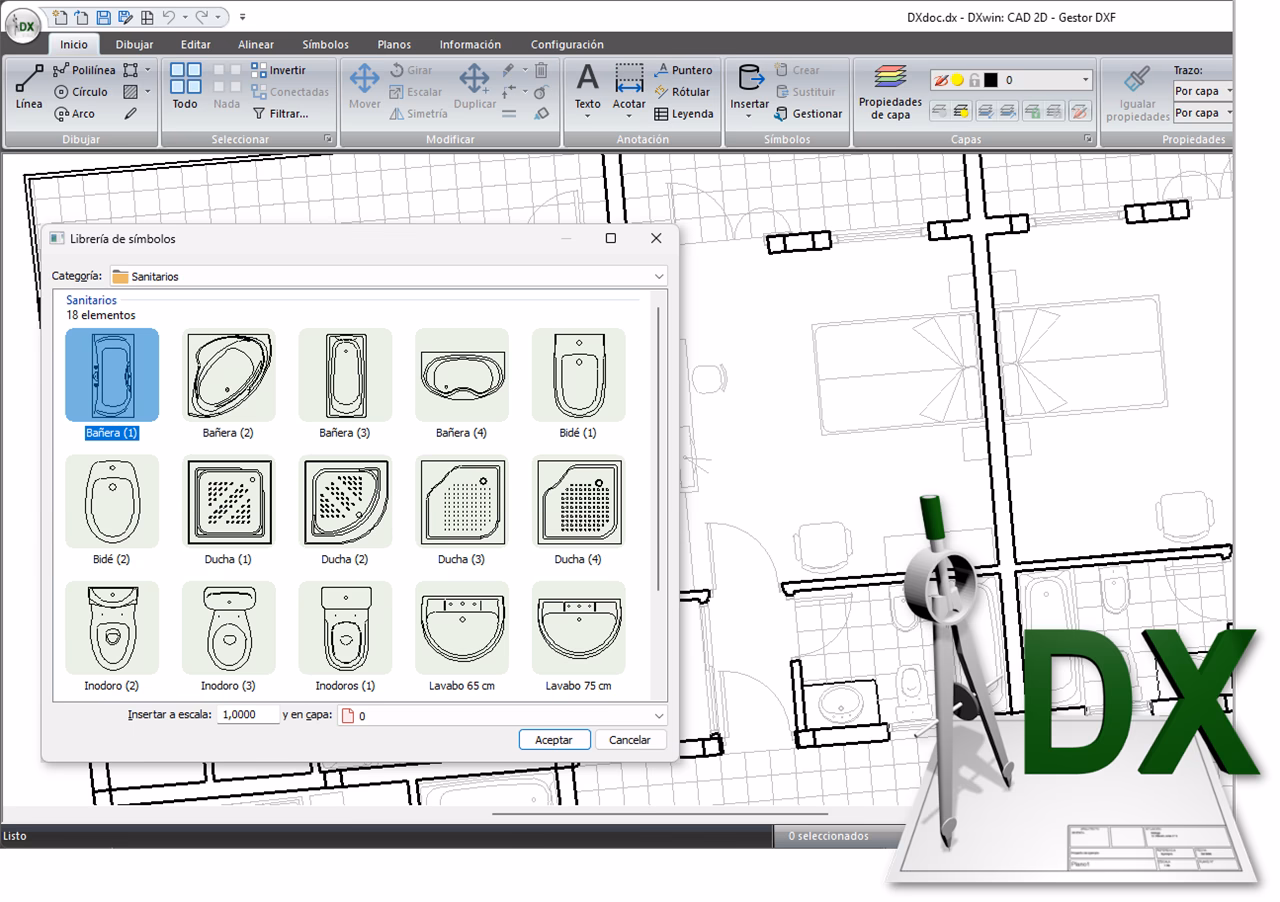This screenshot has height=902, width=1280.
Task: Open the Undo history dropdown arrow
Action: pyautogui.click(x=183, y=17)
